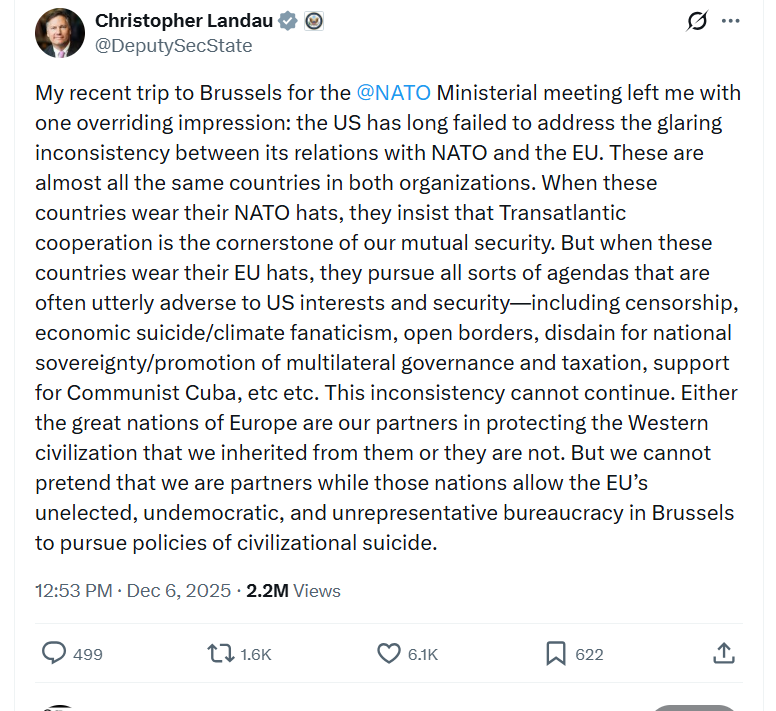Click the government affiliation badge icon
Screen dimensions: 776x711
(x=313, y=21)
